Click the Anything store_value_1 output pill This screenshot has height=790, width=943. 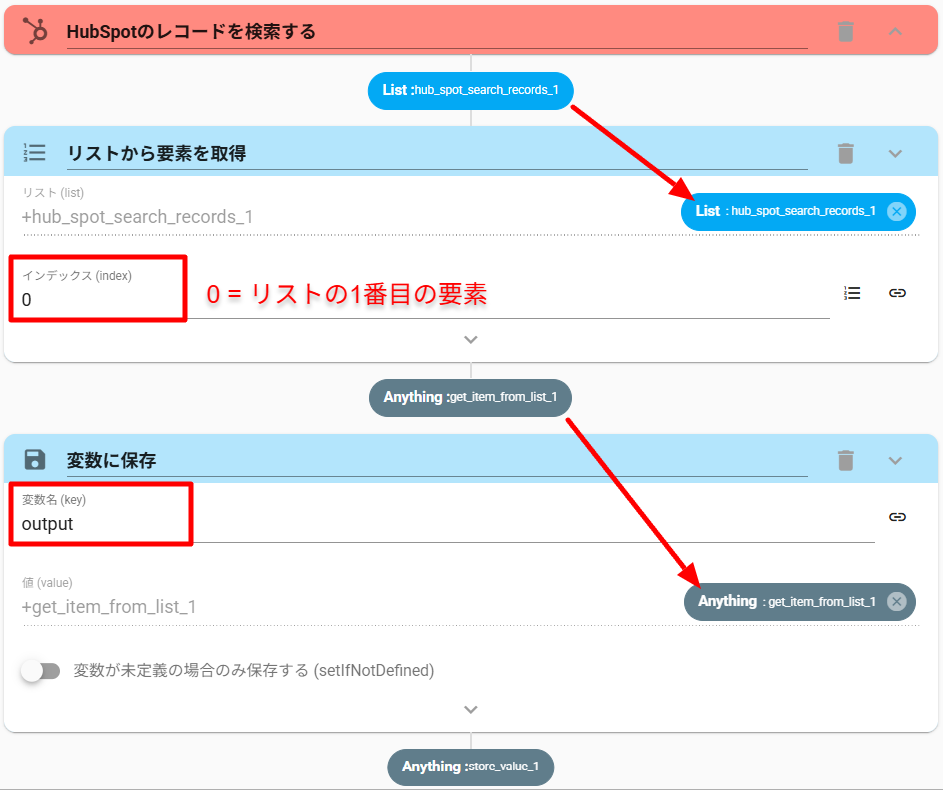470,767
